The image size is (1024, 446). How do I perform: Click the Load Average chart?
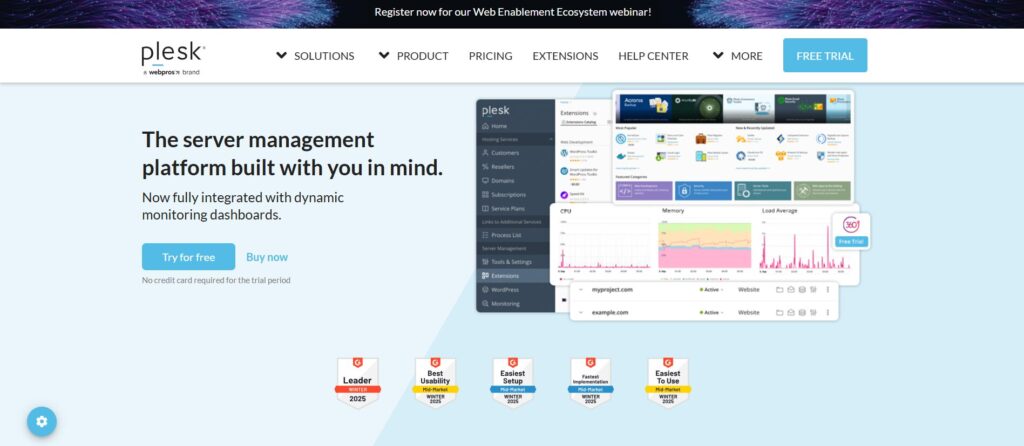click(x=806, y=243)
